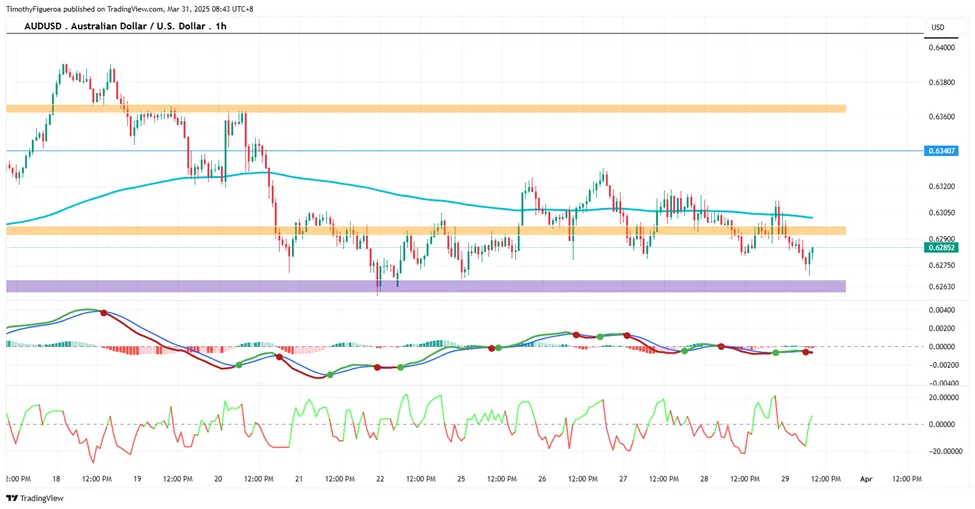The width and height of the screenshot is (975, 509).
Task: Select the purple support zone near 0.62630
Action: [426, 286]
